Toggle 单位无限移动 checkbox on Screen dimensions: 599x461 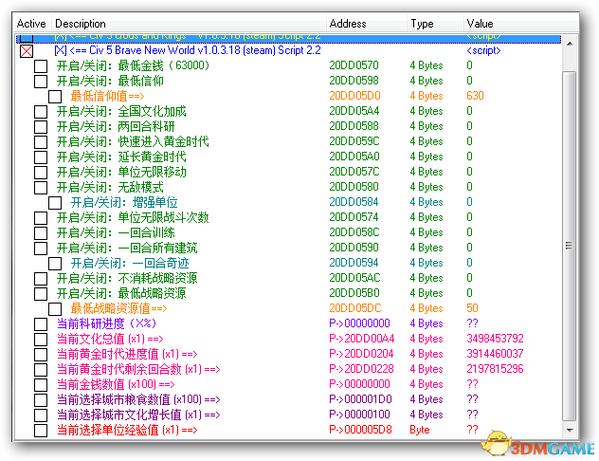coord(40,172)
